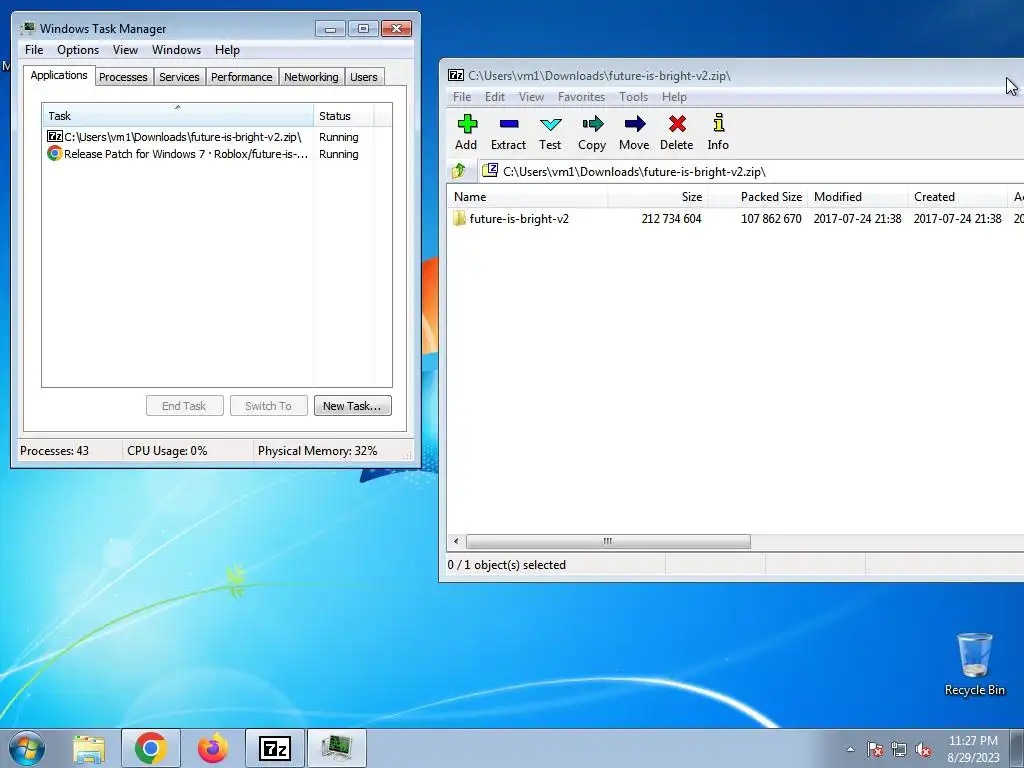The width and height of the screenshot is (1024, 768).
Task: Click the Switch To button
Action: click(x=268, y=406)
